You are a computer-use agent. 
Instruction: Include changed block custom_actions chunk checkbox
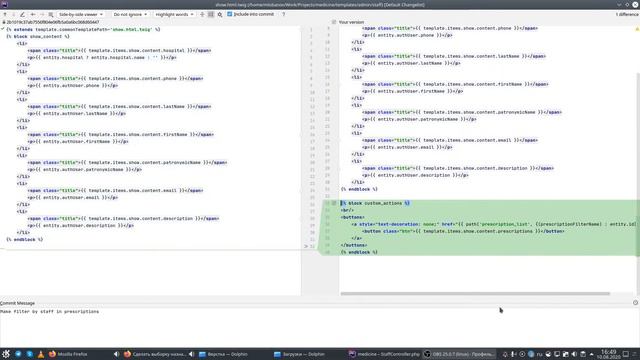click(334, 203)
